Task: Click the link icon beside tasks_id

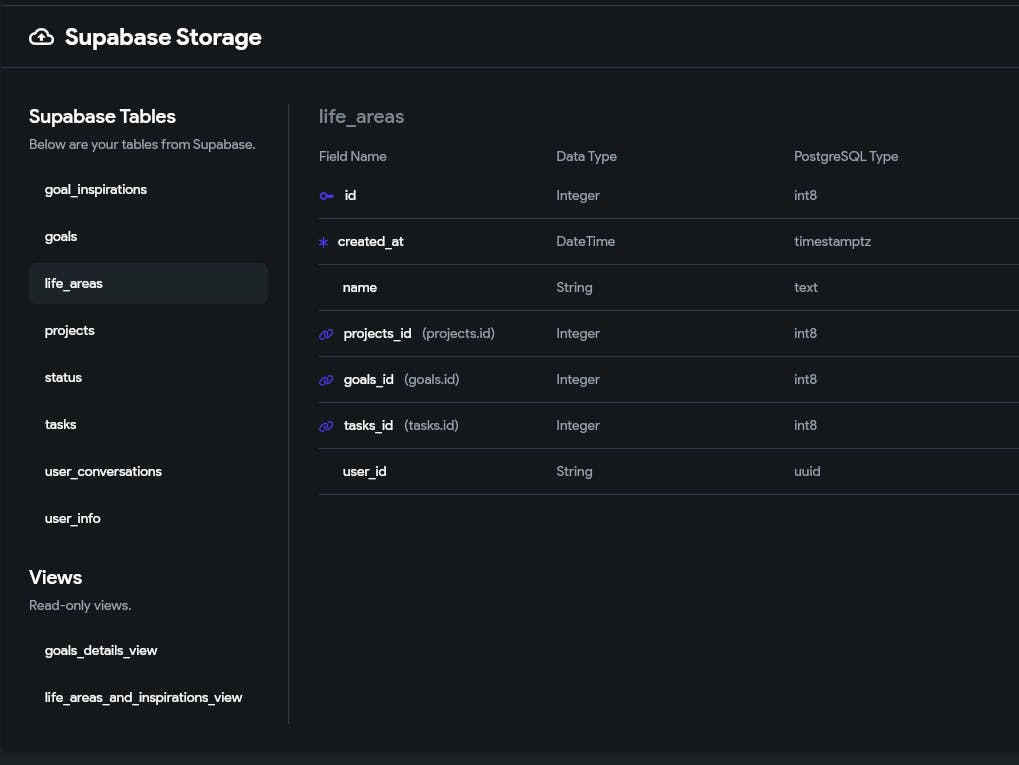Action: (326, 426)
